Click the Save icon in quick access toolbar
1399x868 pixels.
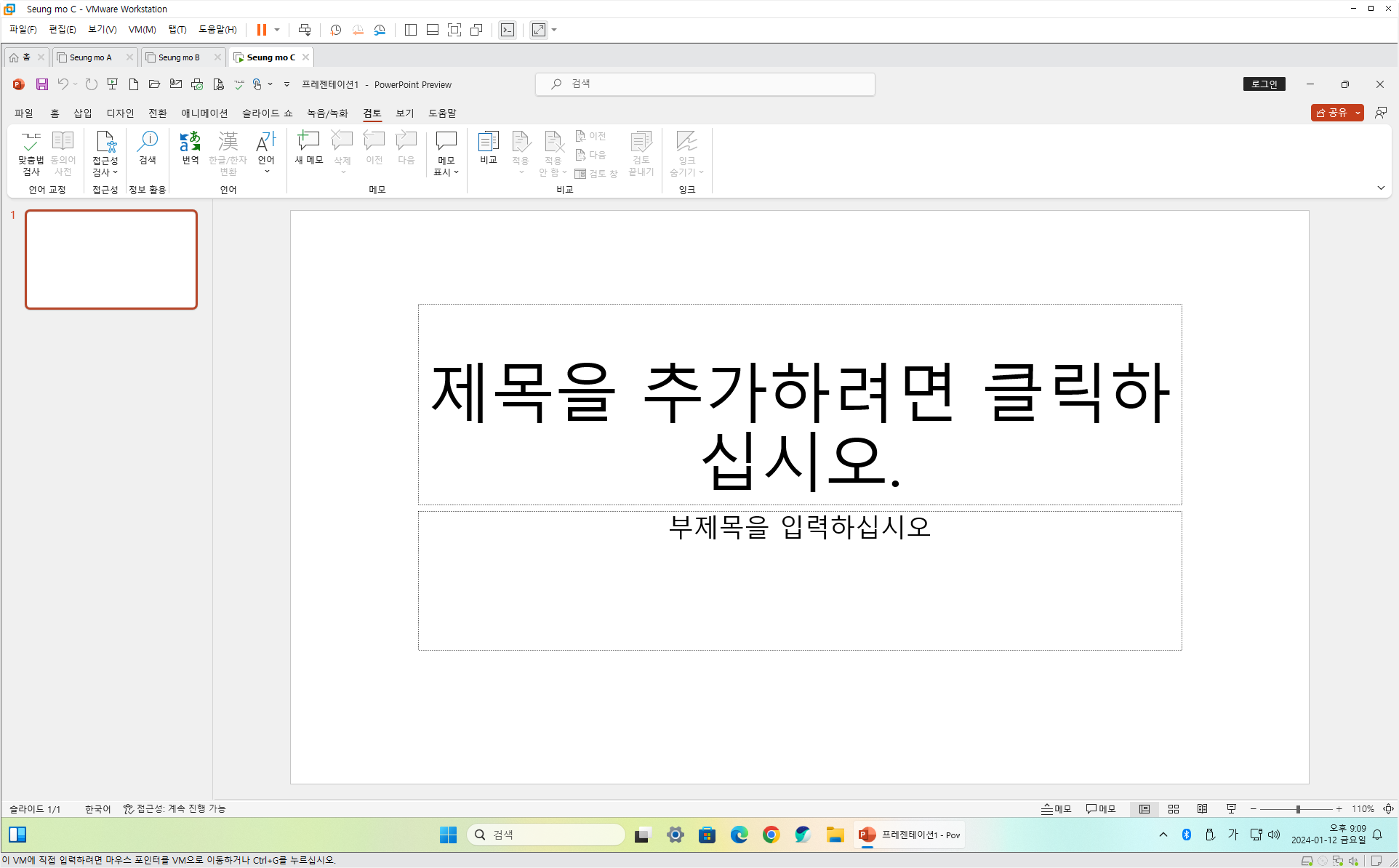(x=42, y=84)
